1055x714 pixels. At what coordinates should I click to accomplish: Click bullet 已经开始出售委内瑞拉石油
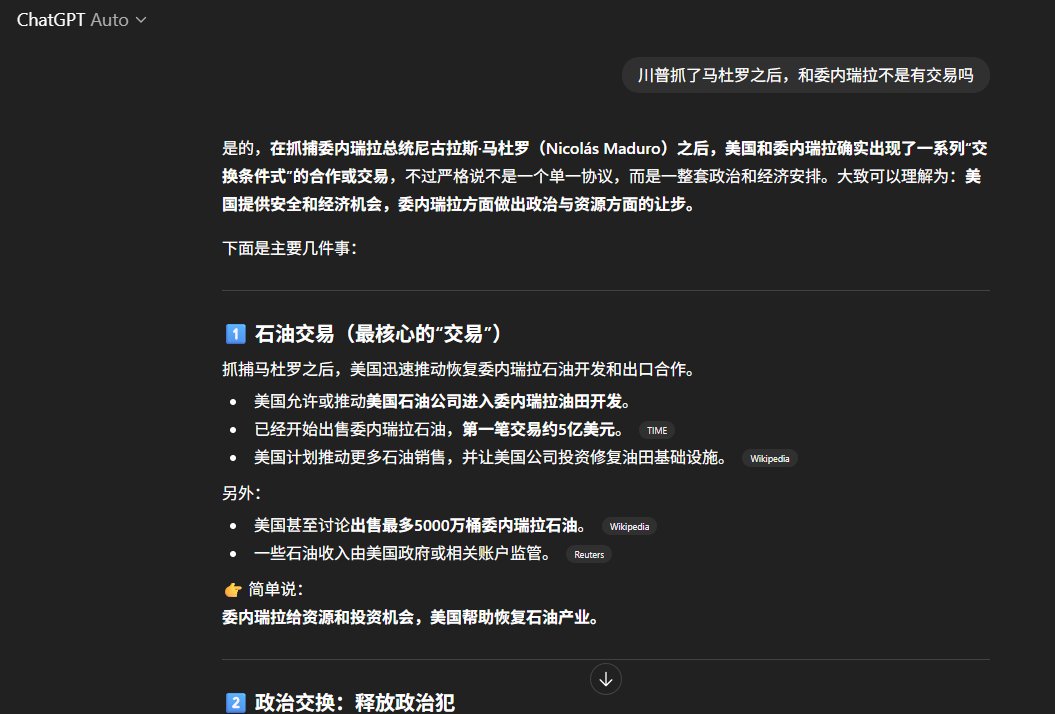click(x=439, y=430)
